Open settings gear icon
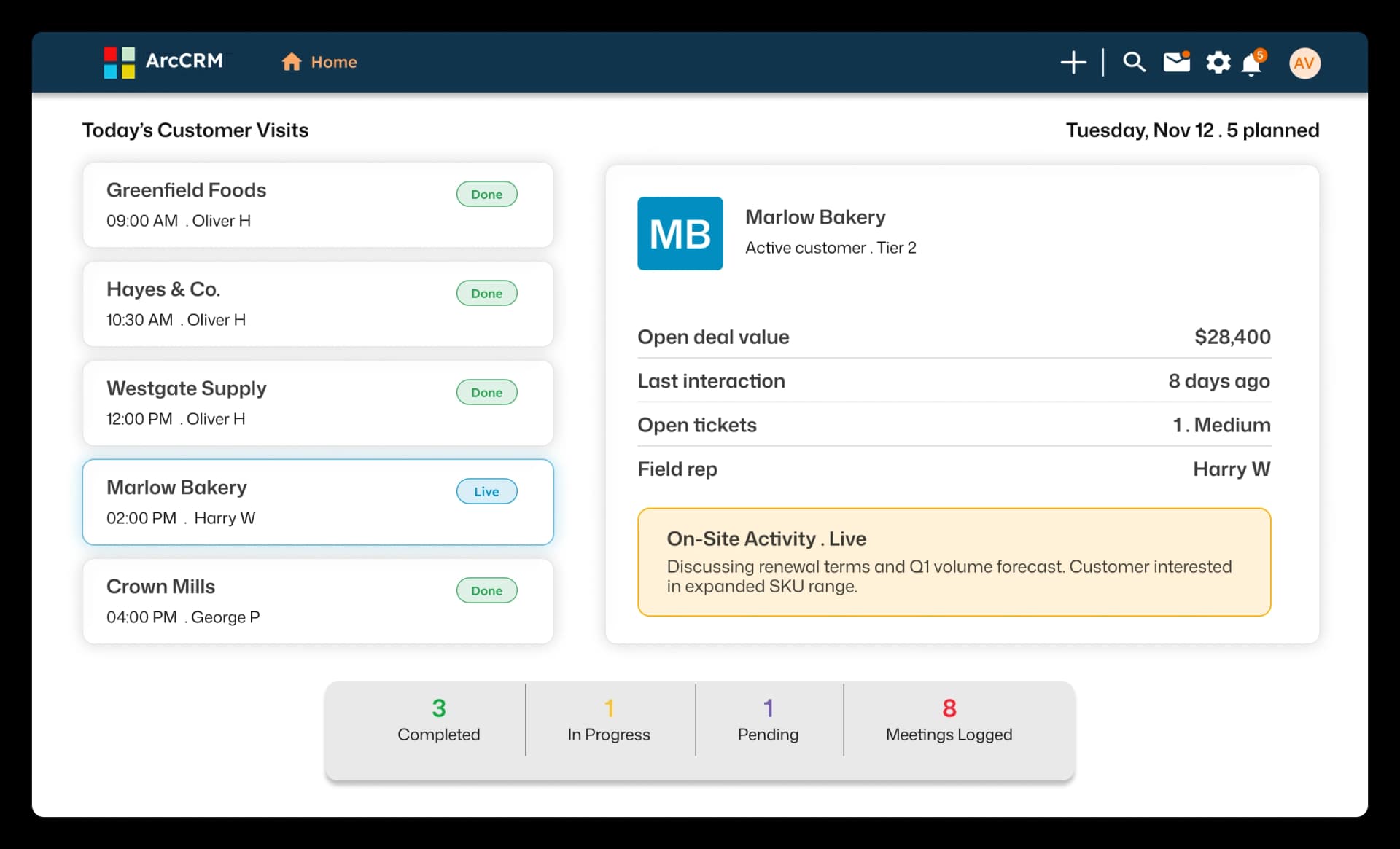Viewport: 1400px width, 849px height. (1218, 63)
